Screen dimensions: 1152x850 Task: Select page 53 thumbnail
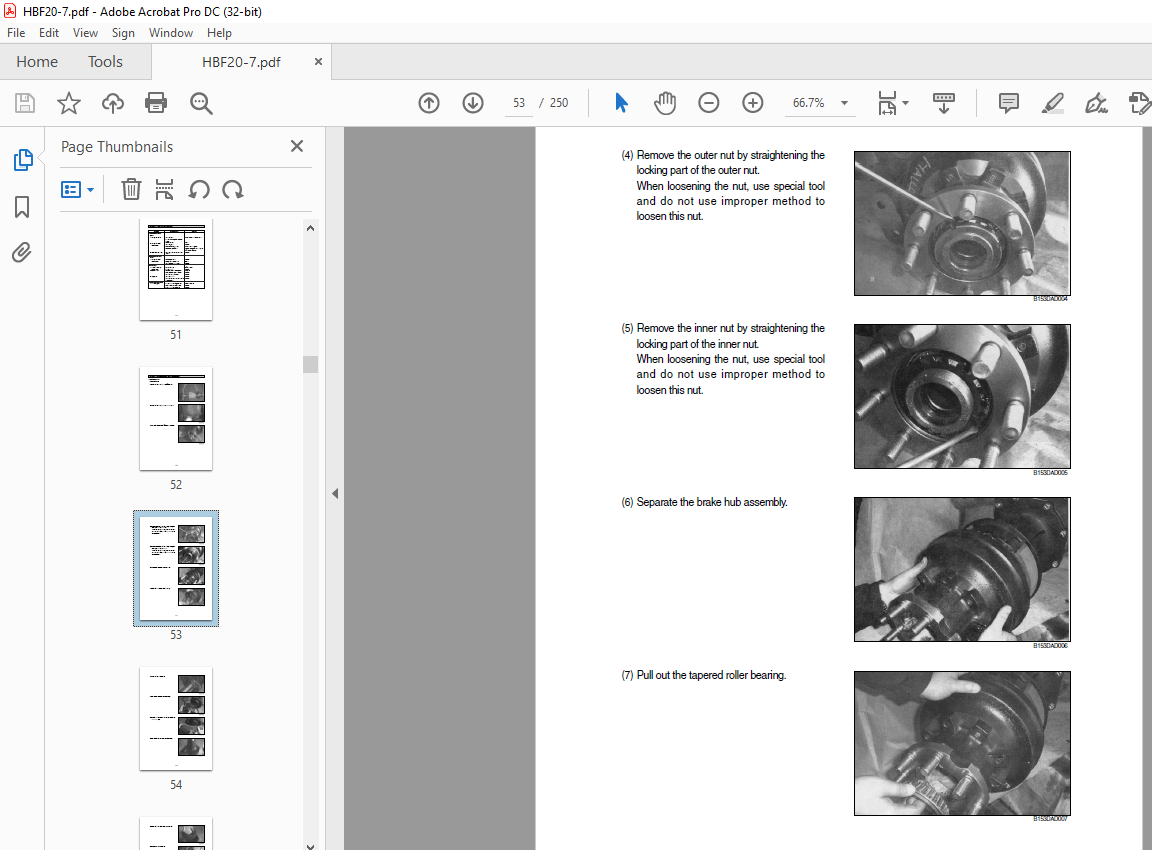176,569
